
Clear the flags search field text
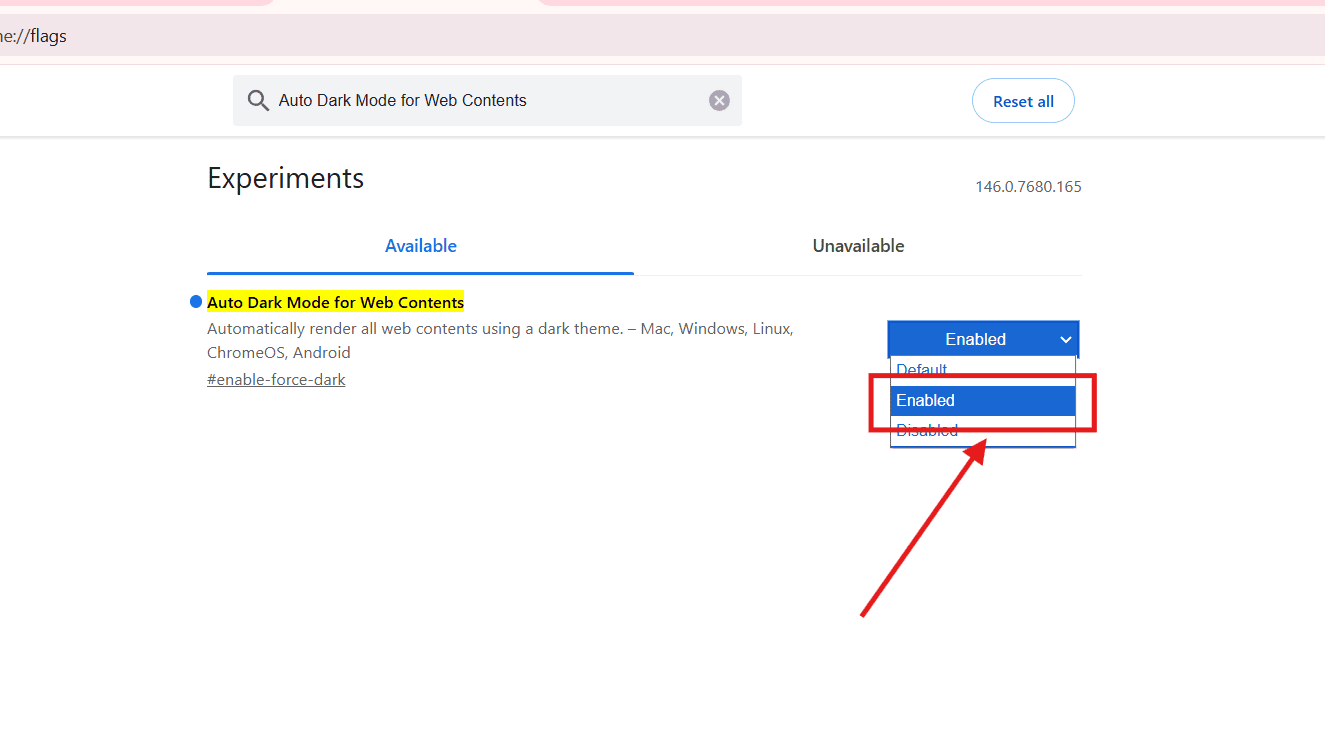(x=719, y=100)
